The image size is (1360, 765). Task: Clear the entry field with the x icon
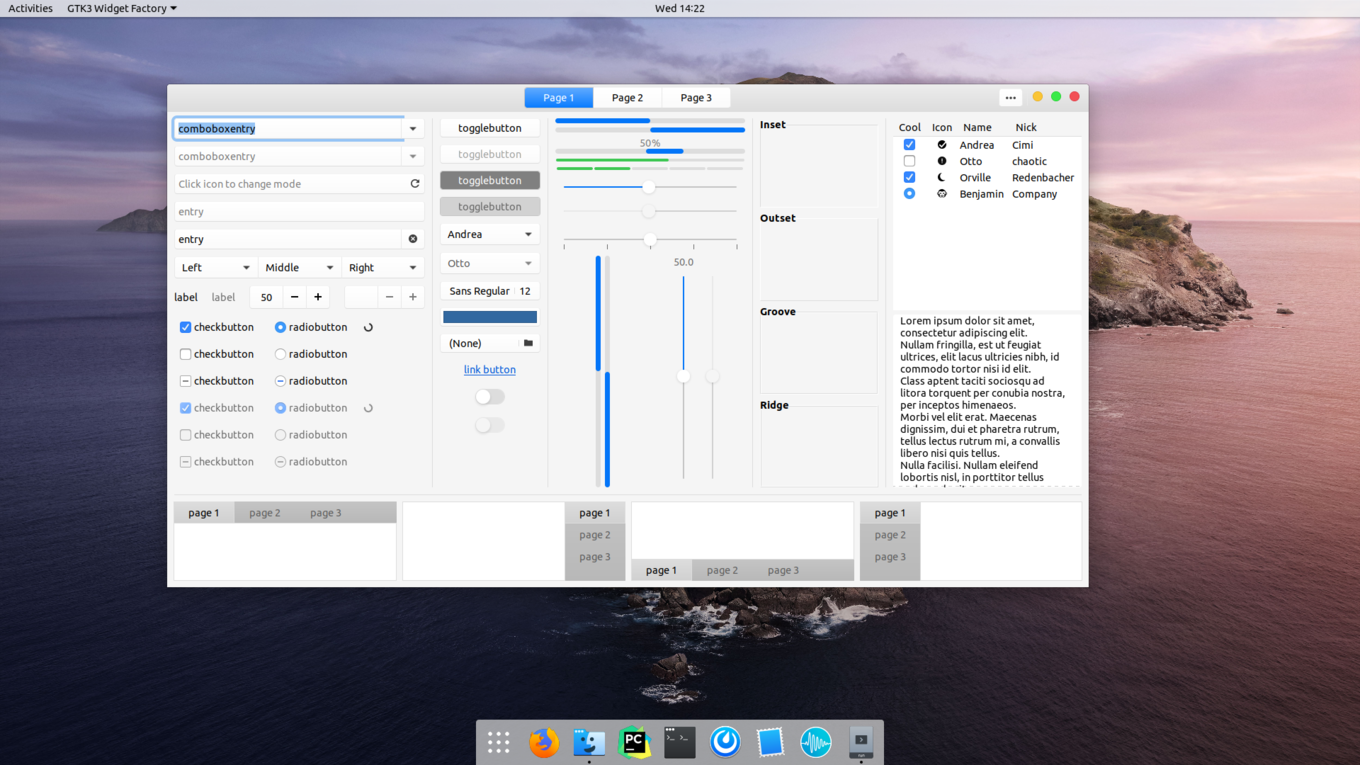[x=413, y=239]
